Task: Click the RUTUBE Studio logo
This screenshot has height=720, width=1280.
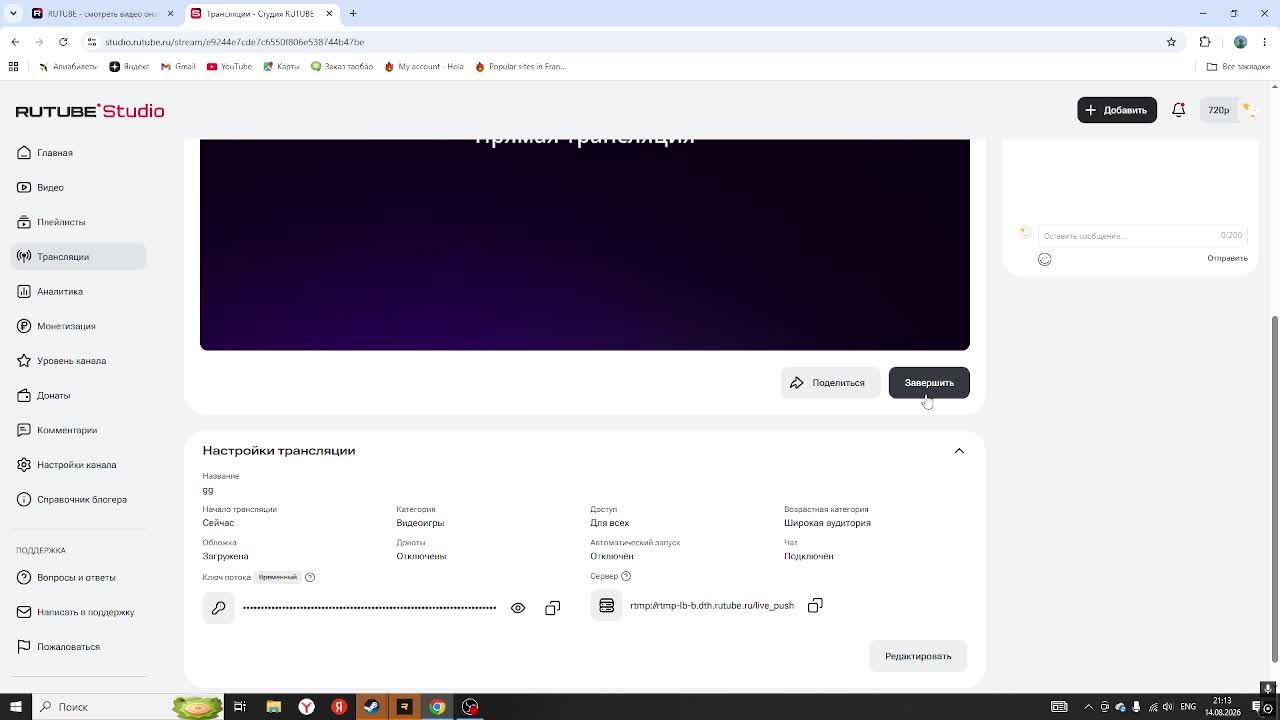Action: click(90, 111)
